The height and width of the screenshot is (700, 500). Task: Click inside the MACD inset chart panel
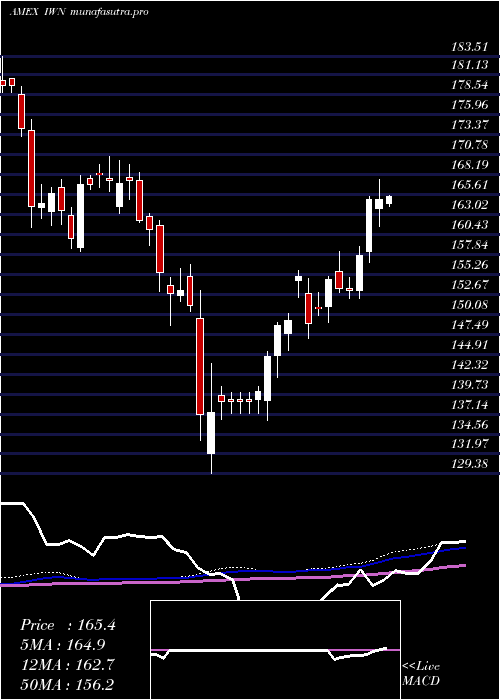275,650
